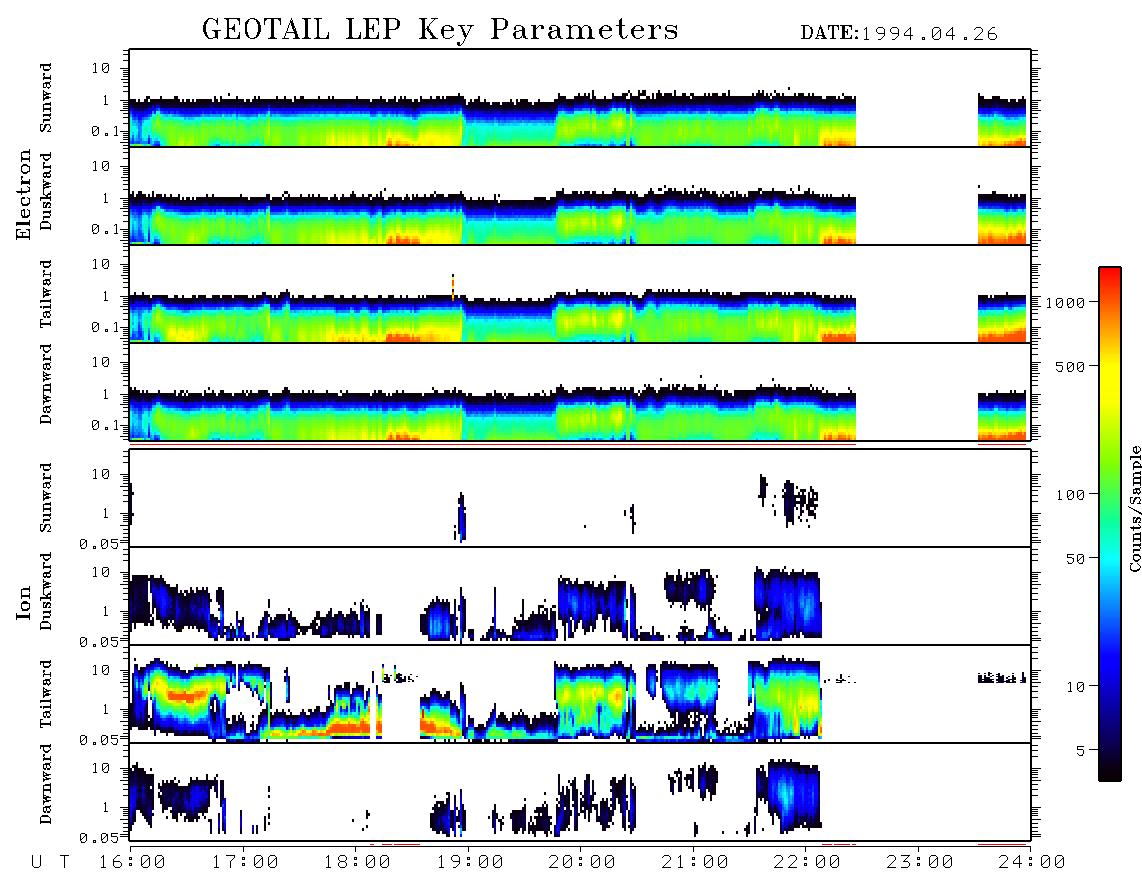The image size is (1142, 880).
Task: Select the "20:00" time tick label
Action: click(x=582, y=863)
